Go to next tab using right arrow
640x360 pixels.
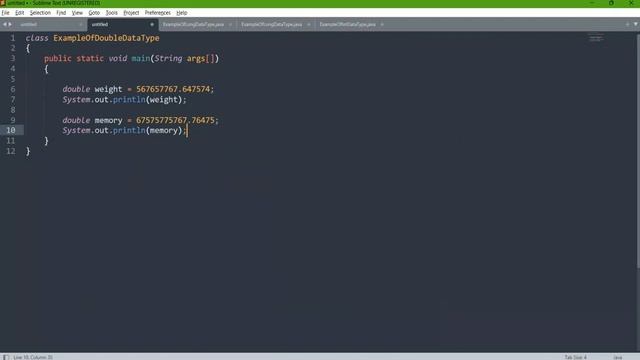coord(10,24)
